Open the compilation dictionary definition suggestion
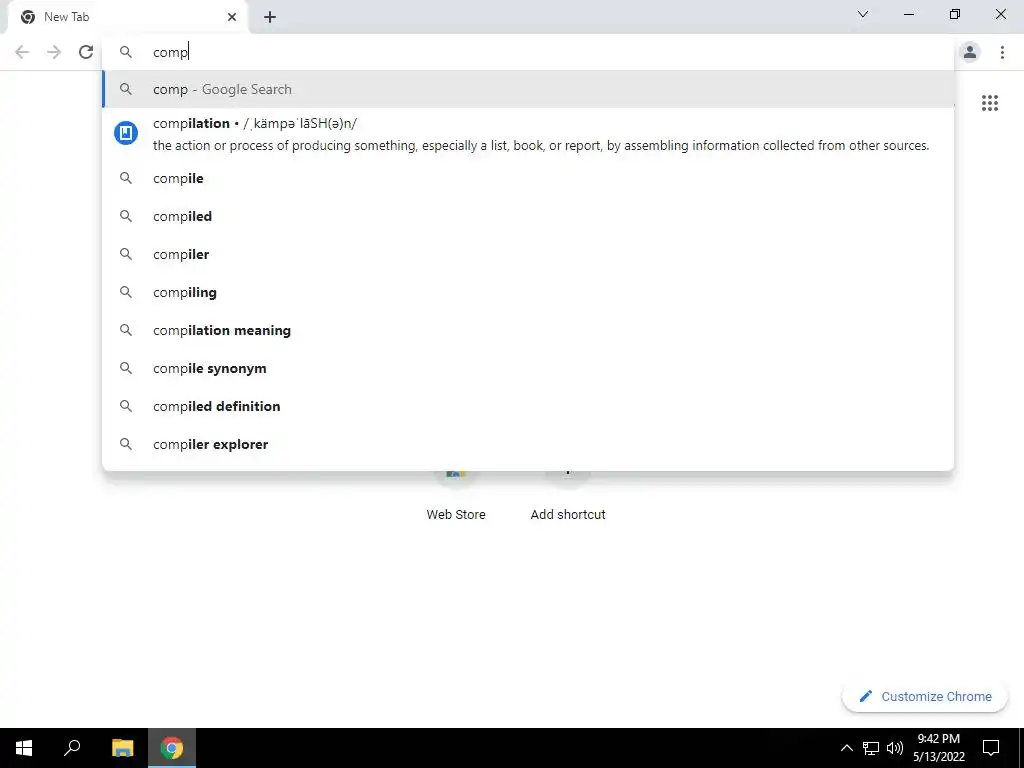Viewport: 1024px width, 768px height. (528, 134)
